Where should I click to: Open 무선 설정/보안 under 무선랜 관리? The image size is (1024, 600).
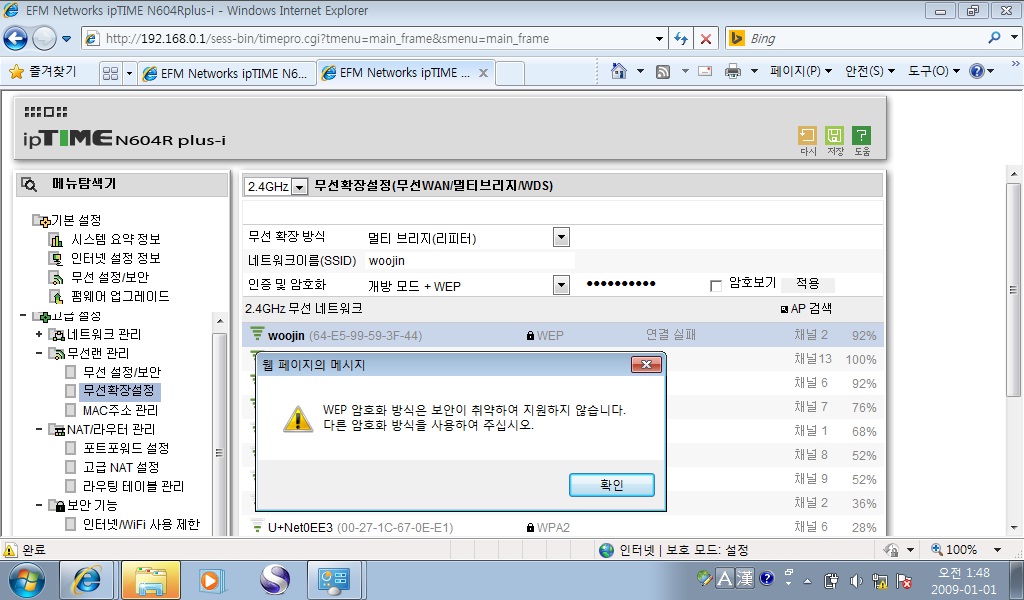click(121, 372)
